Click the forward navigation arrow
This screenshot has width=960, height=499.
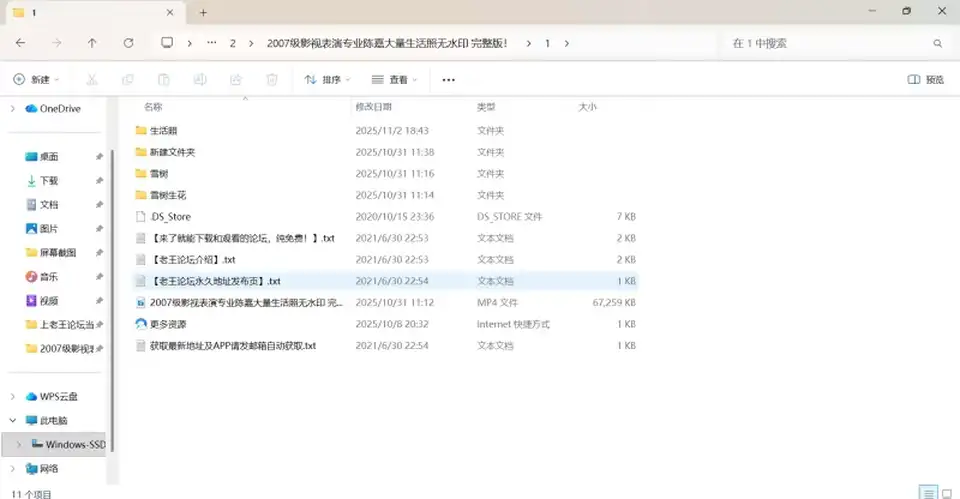(x=57, y=43)
